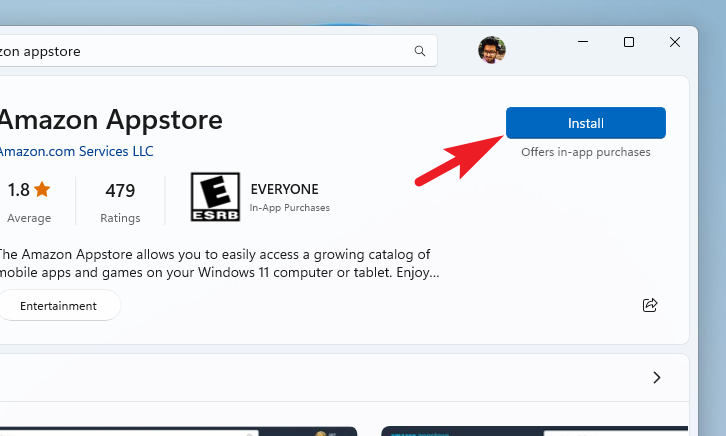726x436 pixels.
Task: Click the EVERYONE rating label
Action: (x=284, y=189)
